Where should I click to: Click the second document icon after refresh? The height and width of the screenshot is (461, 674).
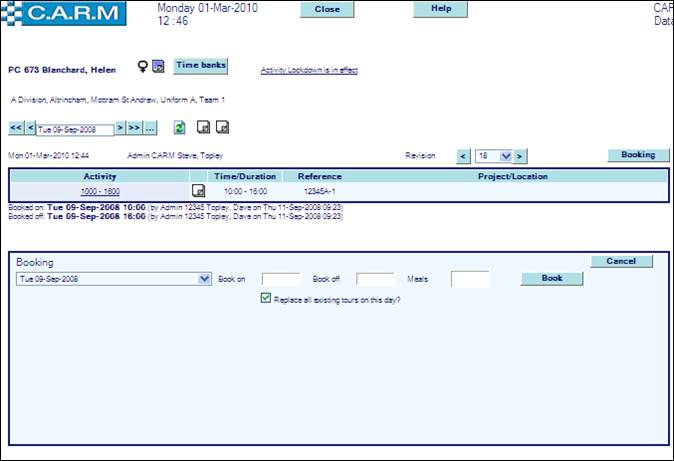click(x=223, y=128)
